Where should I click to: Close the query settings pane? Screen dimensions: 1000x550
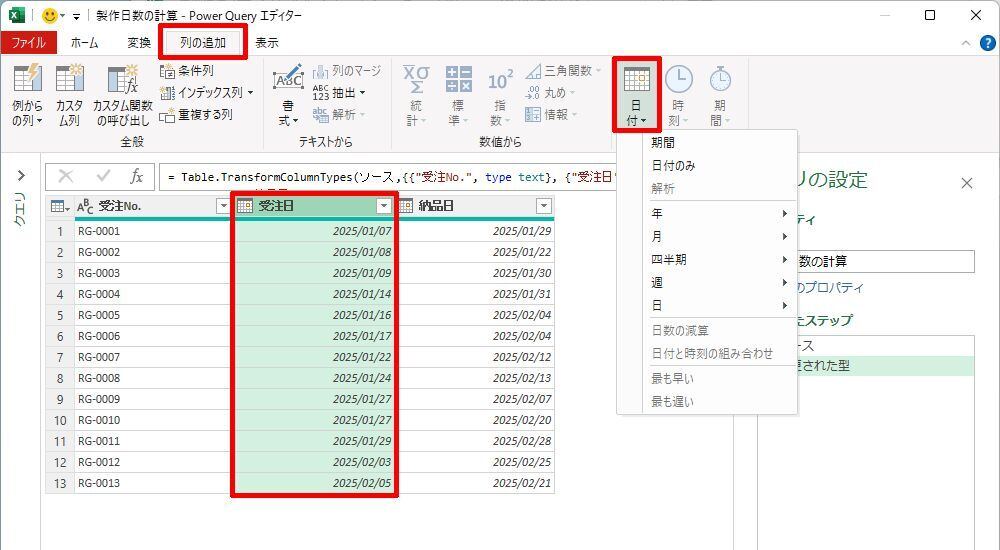(967, 183)
